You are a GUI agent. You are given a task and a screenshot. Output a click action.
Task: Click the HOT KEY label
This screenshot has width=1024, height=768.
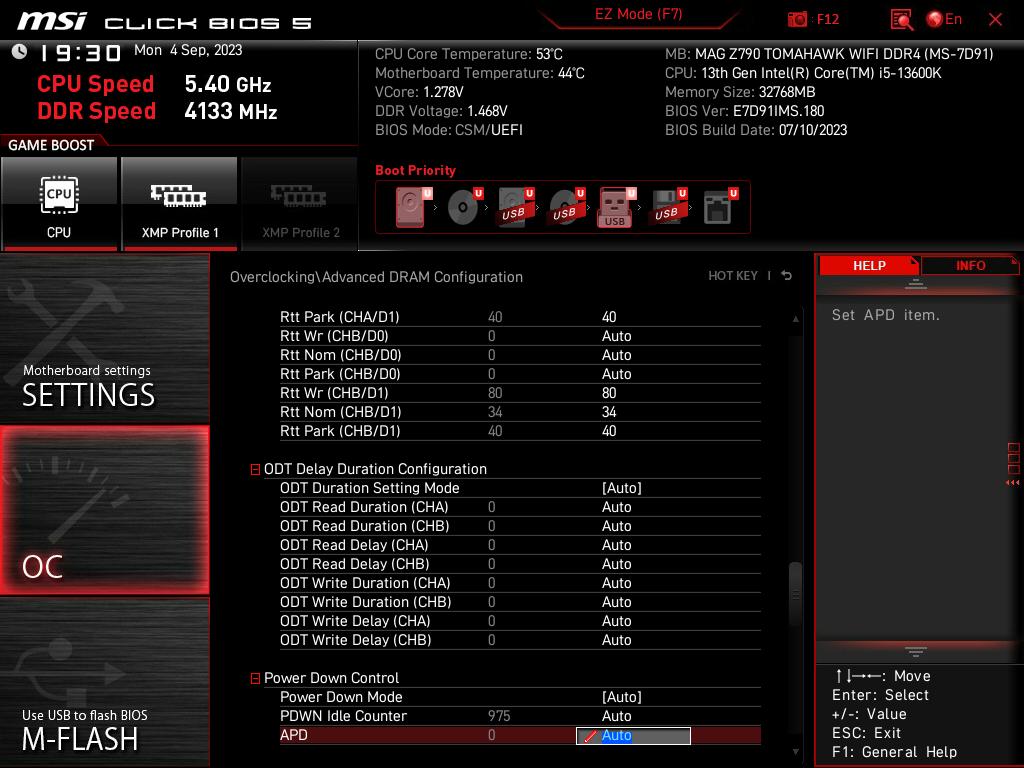point(733,276)
